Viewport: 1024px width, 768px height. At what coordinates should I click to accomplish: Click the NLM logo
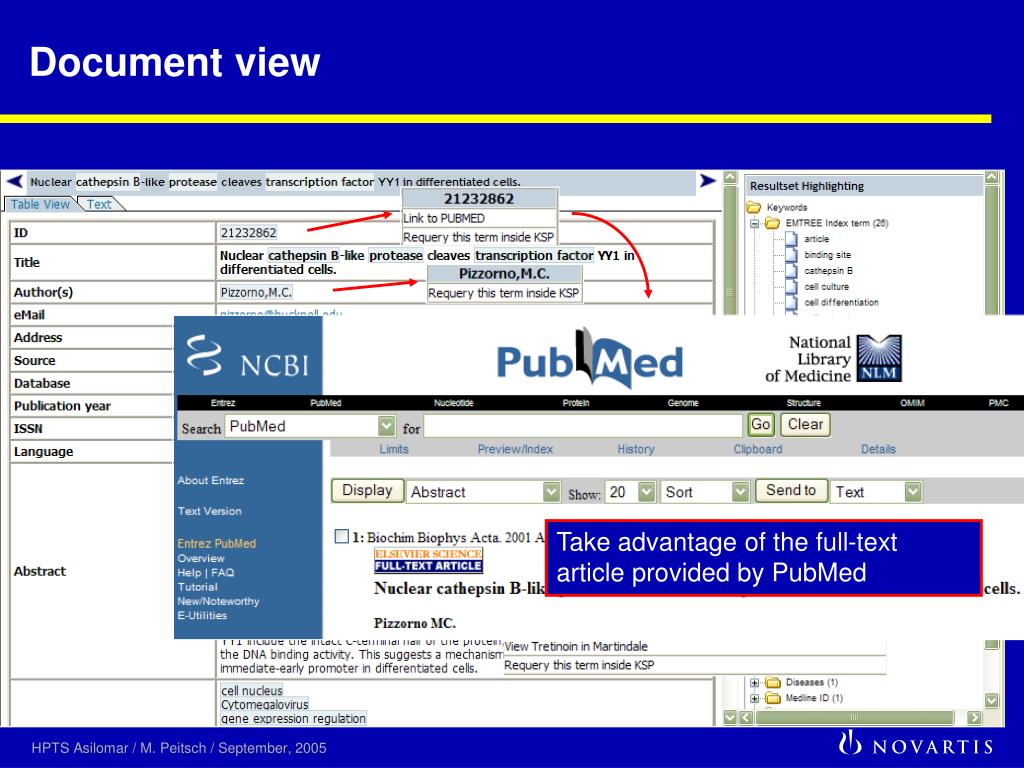click(x=879, y=358)
